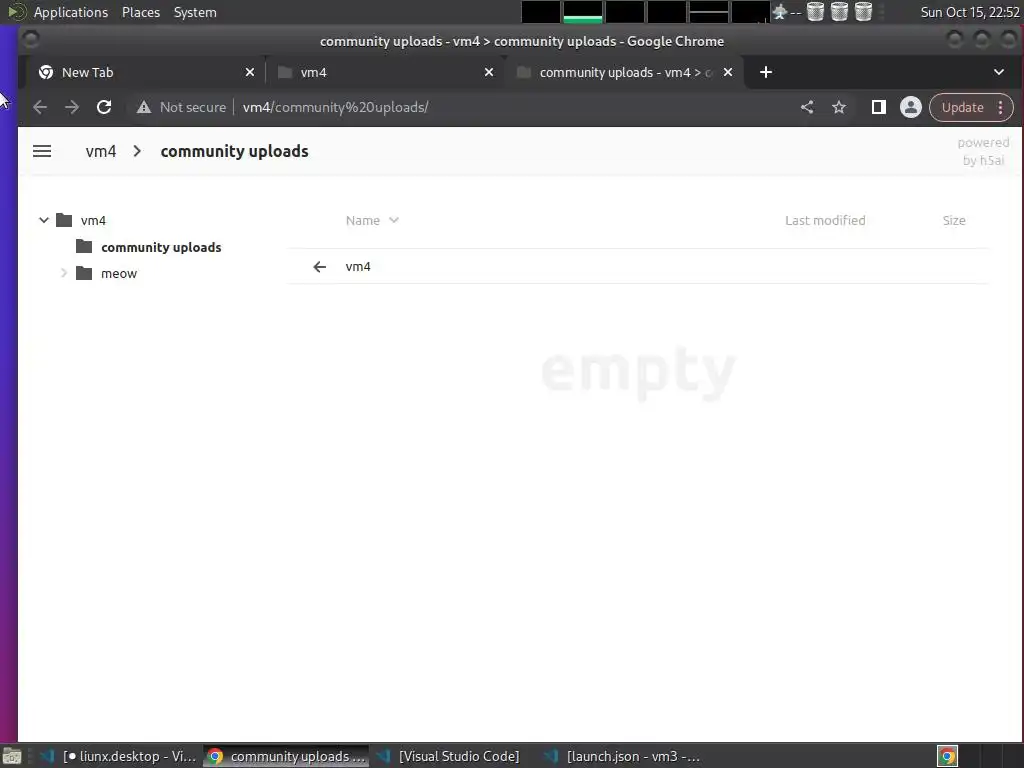1024x768 pixels.
Task: Sort by Last modified column
Action: pyautogui.click(x=825, y=220)
